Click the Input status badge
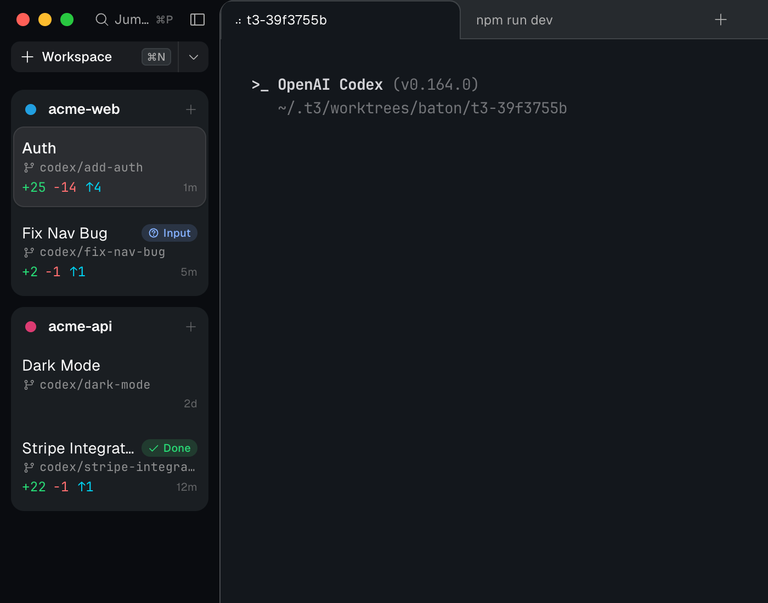 point(169,233)
